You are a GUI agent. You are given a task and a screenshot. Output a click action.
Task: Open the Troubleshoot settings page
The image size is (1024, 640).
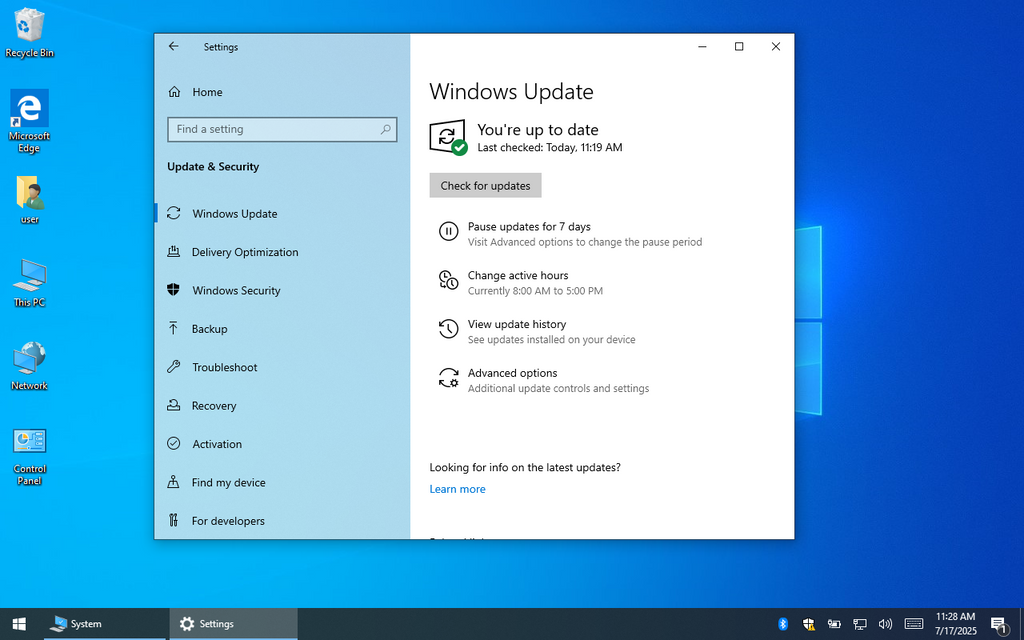pyautogui.click(x=224, y=368)
